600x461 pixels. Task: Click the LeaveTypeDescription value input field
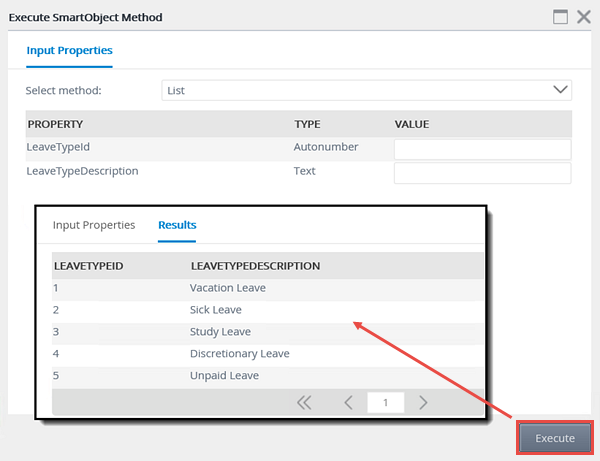click(483, 173)
